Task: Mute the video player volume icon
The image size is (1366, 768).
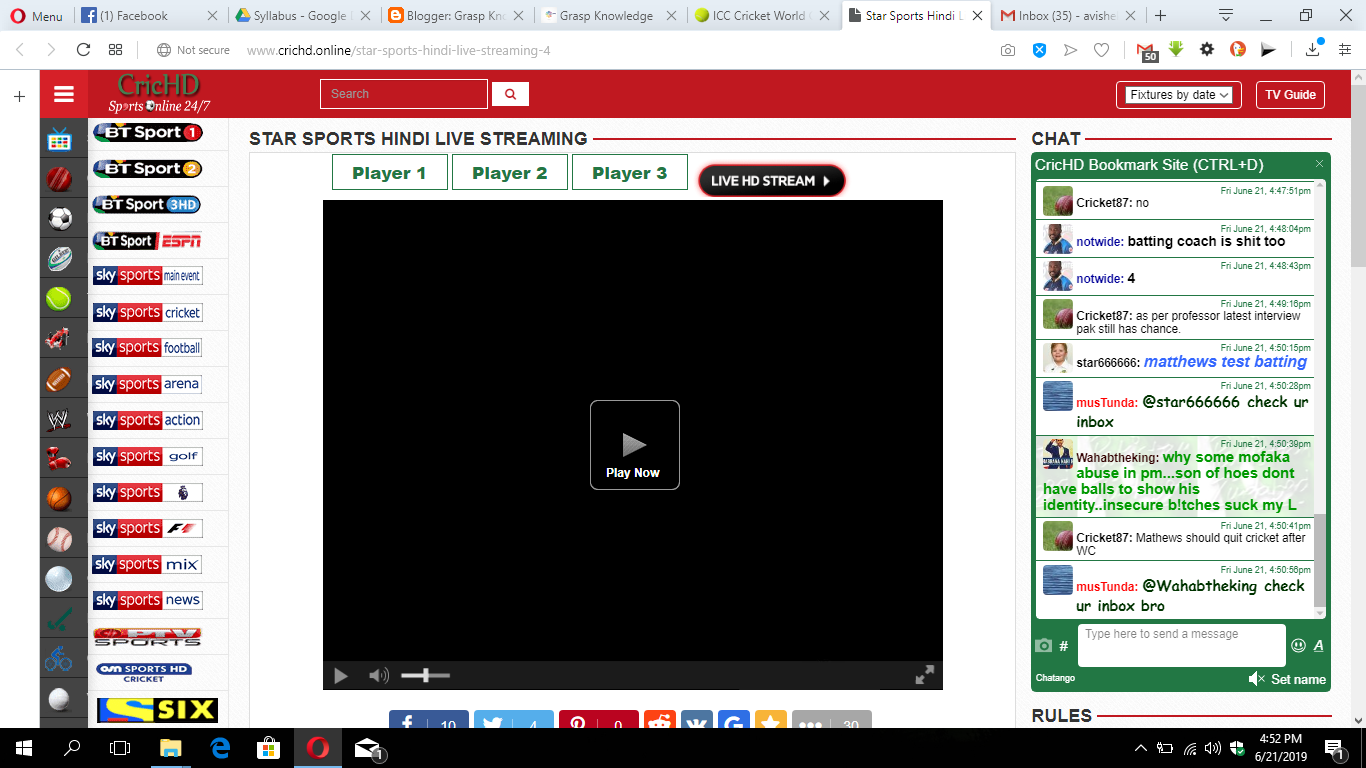Action: point(378,675)
